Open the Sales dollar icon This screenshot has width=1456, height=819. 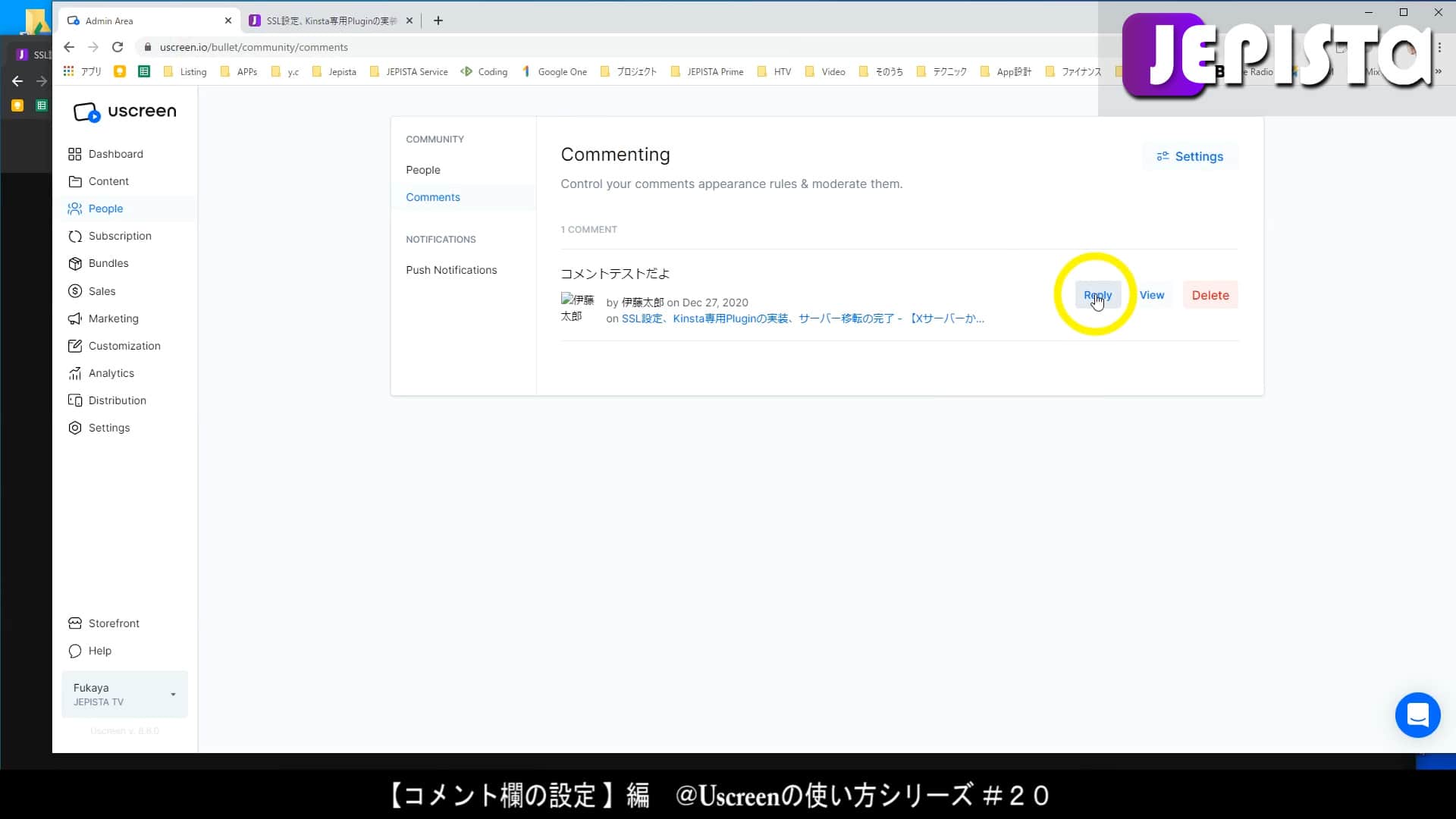pyautogui.click(x=75, y=291)
